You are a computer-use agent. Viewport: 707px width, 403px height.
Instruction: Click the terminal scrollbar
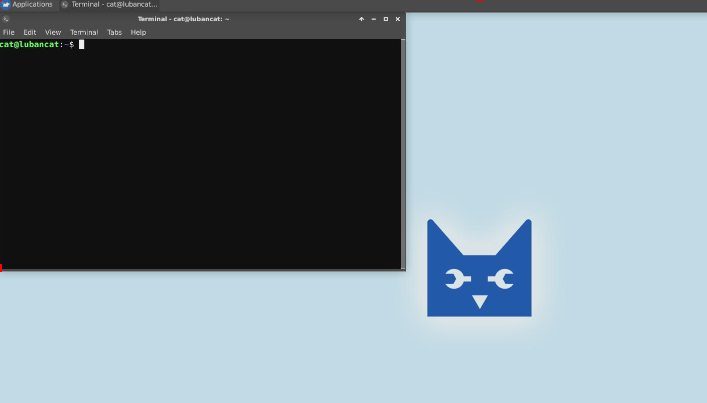pos(403,154)
